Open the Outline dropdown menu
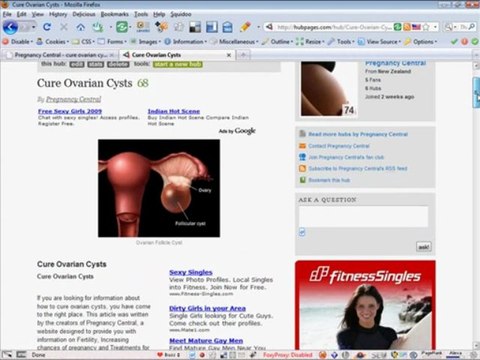 coord(277,42)
